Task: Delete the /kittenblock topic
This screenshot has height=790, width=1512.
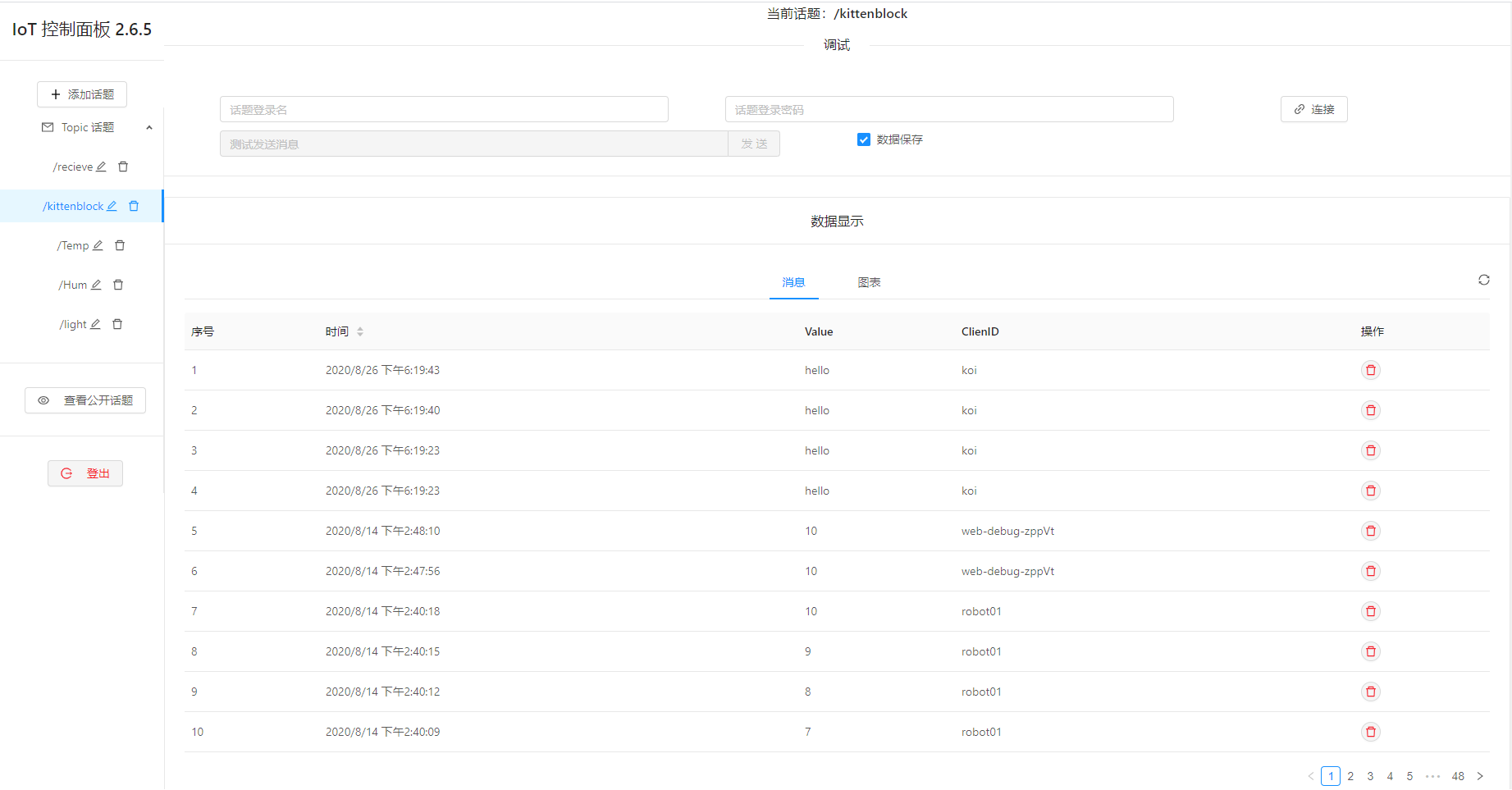Action: [134, 206]
